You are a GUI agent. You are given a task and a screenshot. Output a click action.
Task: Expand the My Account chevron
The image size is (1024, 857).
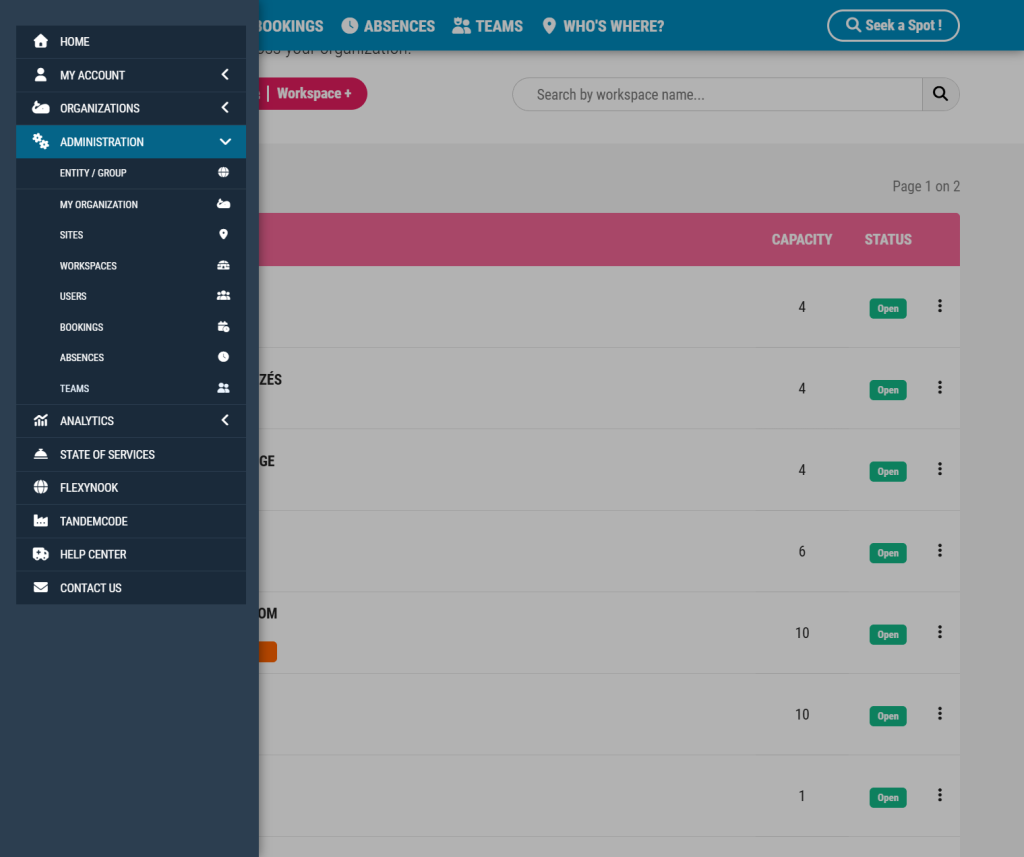[225, 74]
